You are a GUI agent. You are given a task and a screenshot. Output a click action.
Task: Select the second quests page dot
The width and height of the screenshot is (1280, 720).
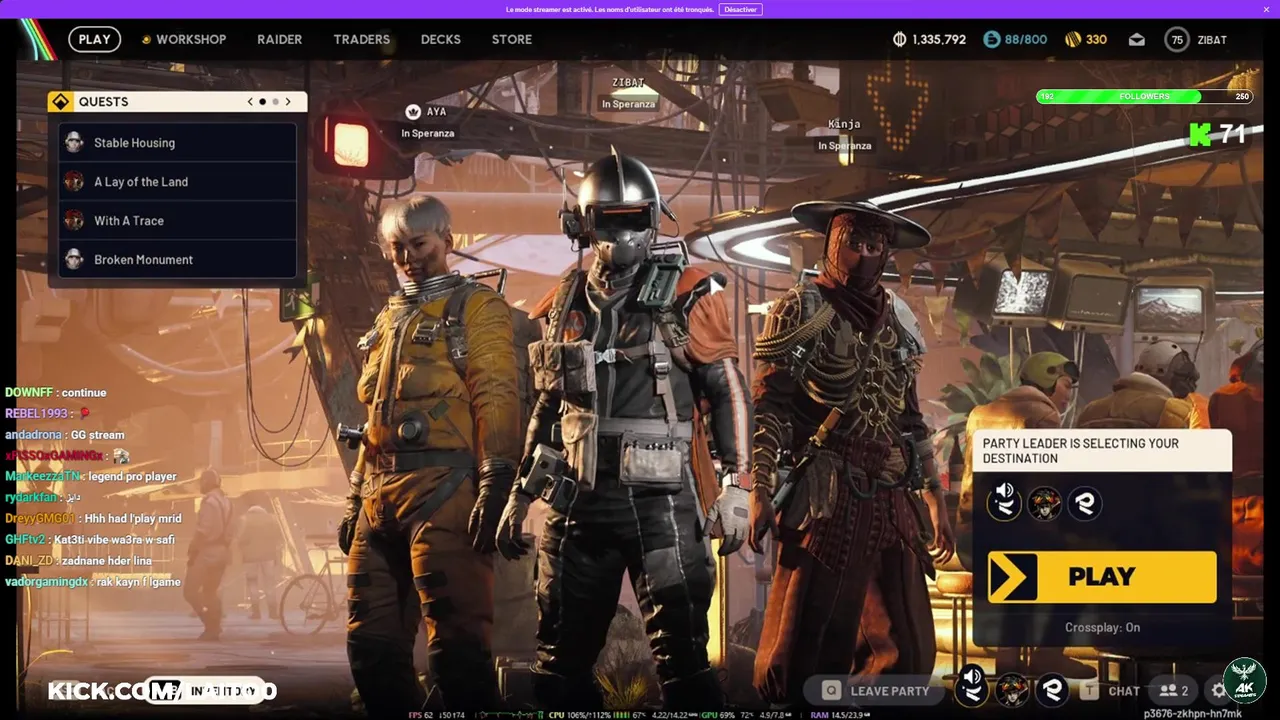pyautogui.click(x=275, y=102)
